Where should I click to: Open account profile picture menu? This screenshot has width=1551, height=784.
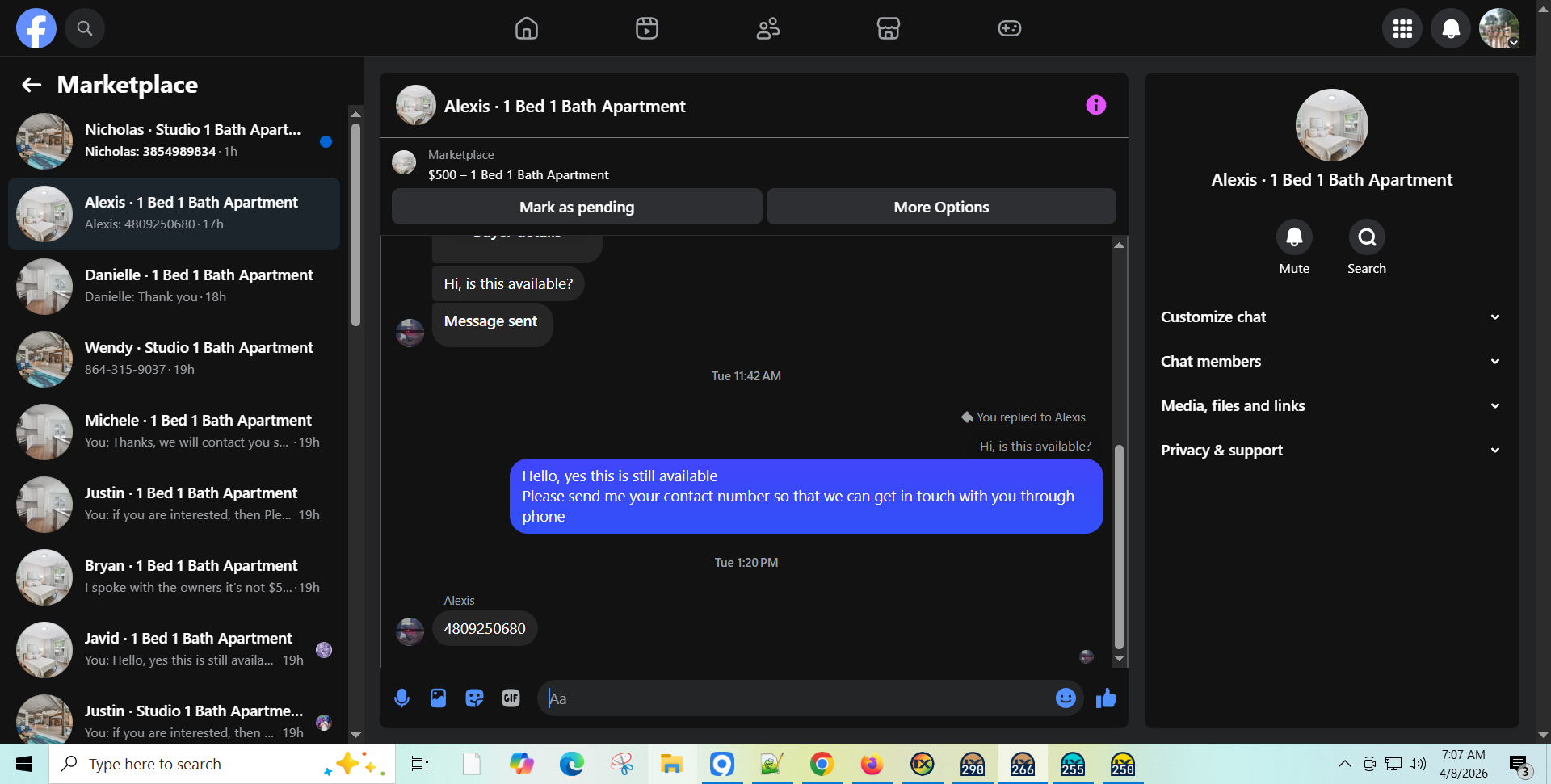[1499, 28]
